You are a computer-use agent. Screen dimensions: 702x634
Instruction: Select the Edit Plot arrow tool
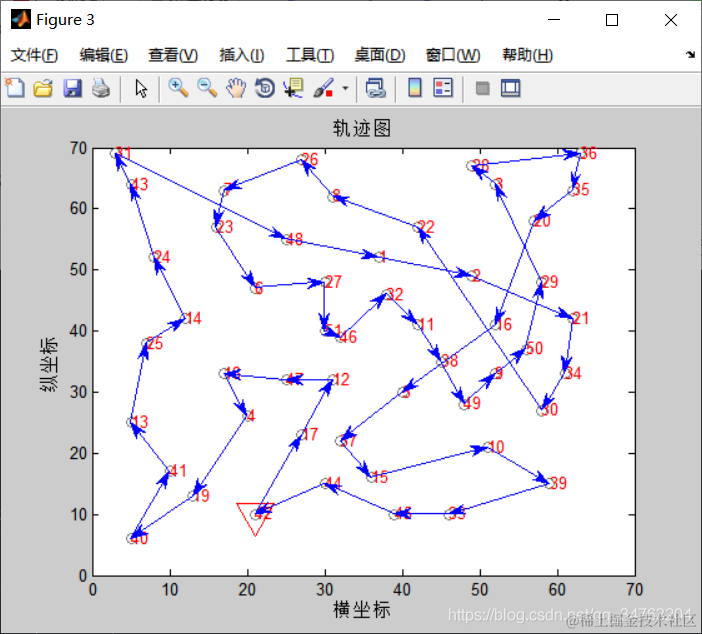tap(141, 88)
